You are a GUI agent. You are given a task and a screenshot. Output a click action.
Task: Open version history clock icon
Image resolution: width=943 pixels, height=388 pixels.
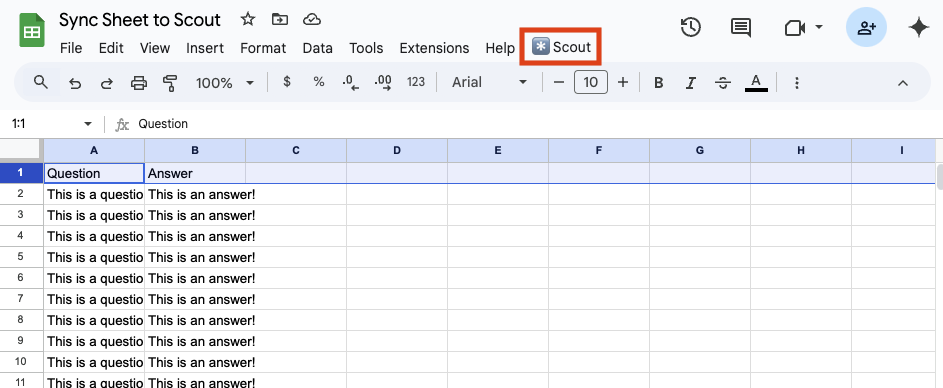click(x=690, y=27)
